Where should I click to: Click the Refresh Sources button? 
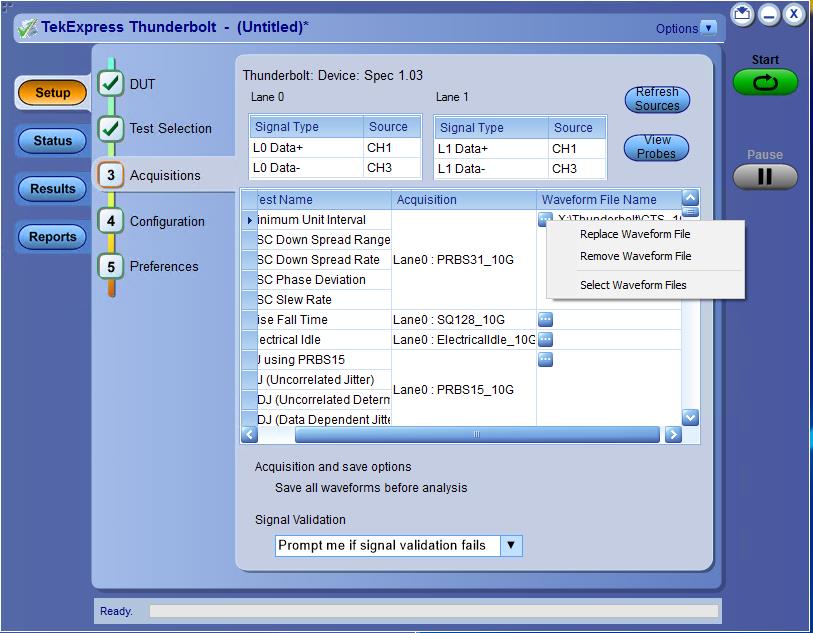(x=657, y=99)
